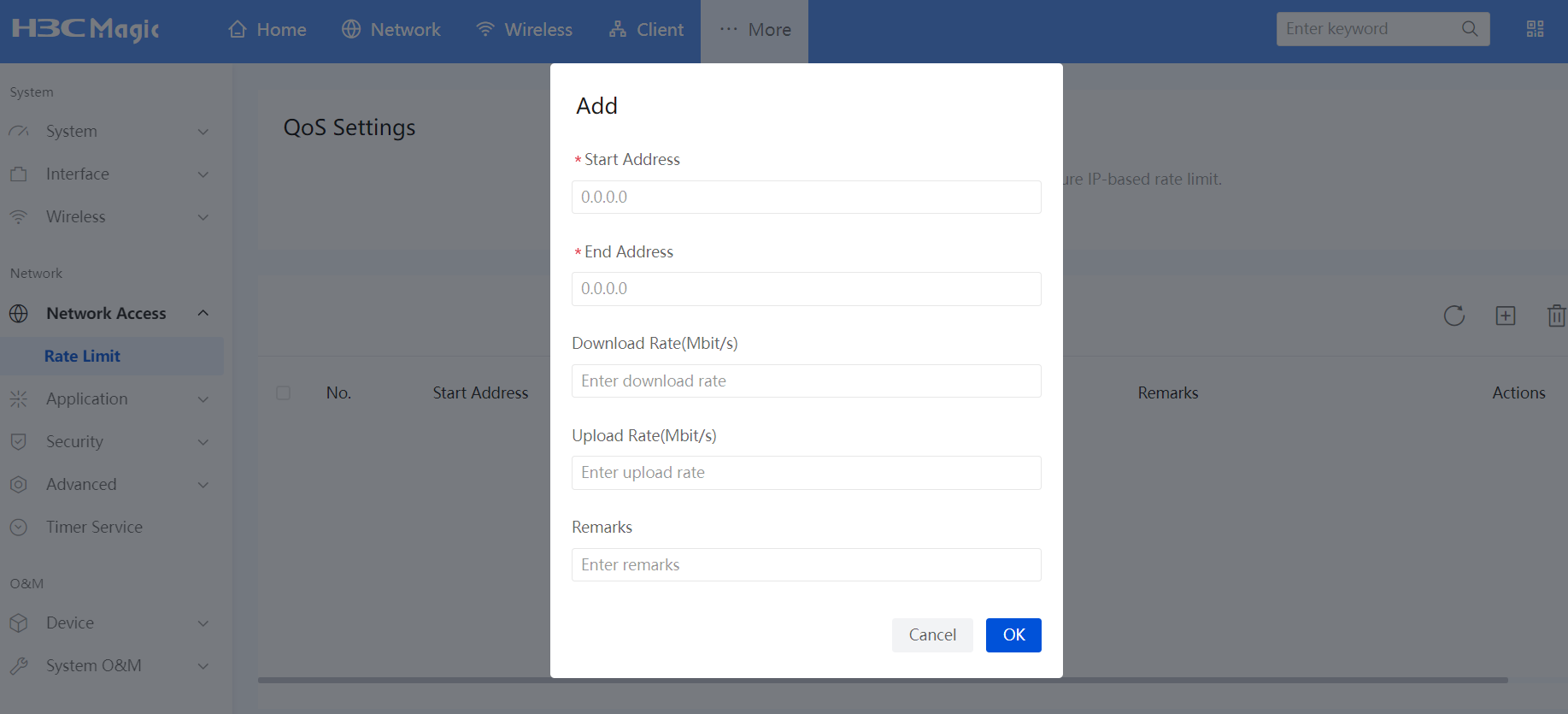The height and width of the screenshot is (714, 1568).
Task: Collapse the Network Access section
Action: [203, 314]
